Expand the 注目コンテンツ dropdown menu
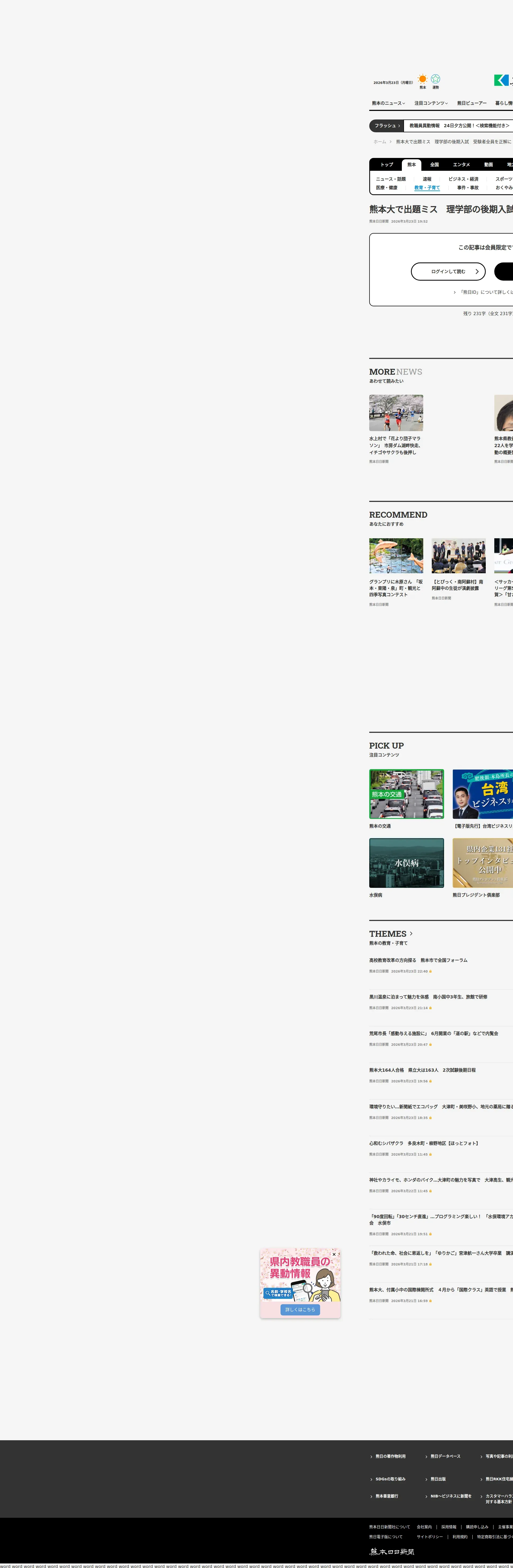513x1568 pixels. (x=431, y=103)
